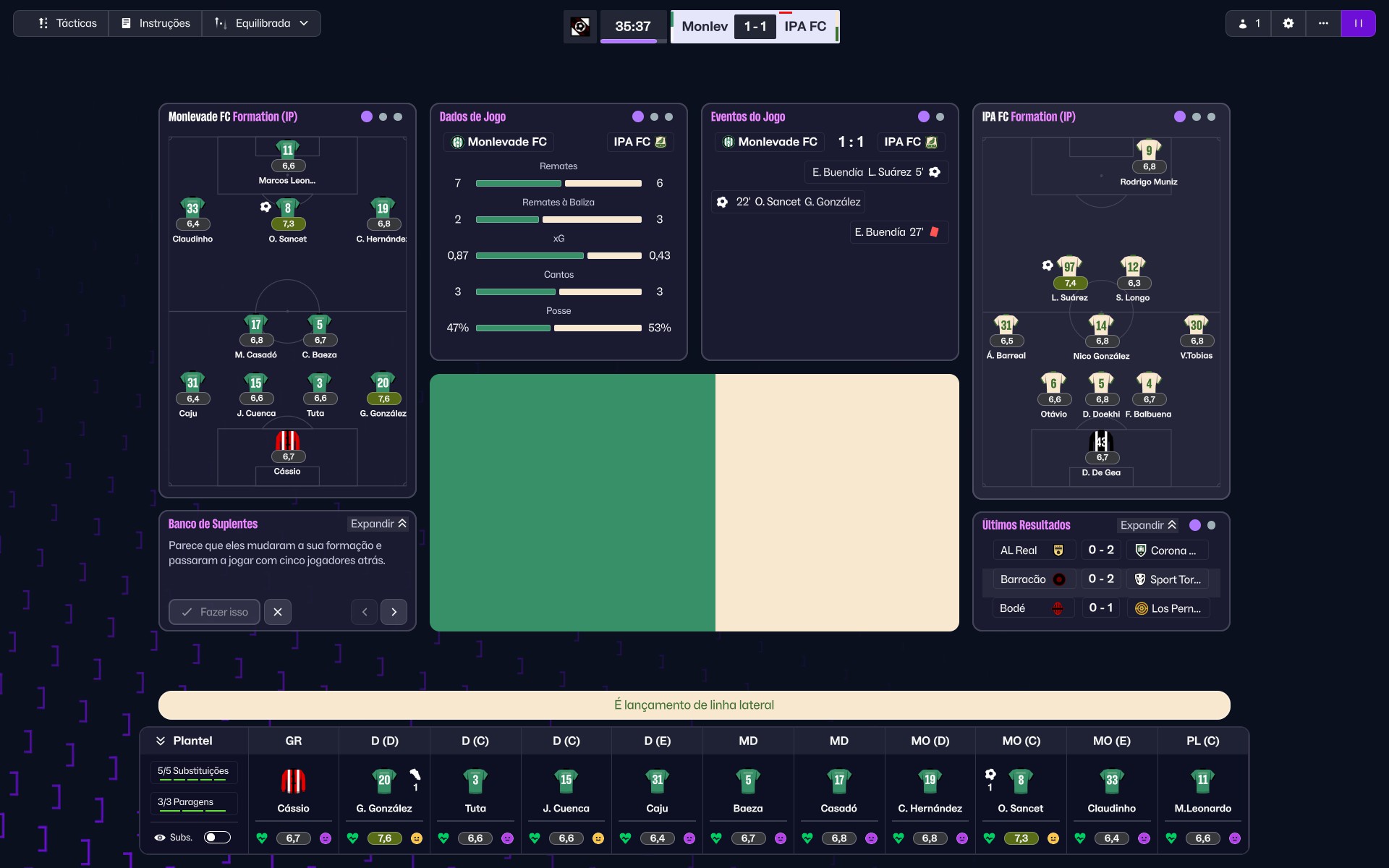Screen dimensions: 1389x868
Task: Expand the Banco de Suplentes panel
Action: tap(378, 524)
